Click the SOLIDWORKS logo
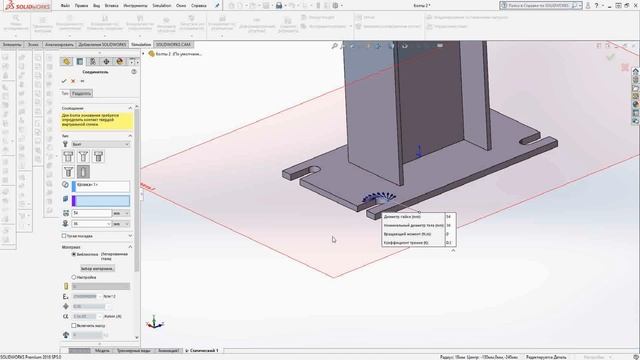640x360 pixels. point(28,6)
